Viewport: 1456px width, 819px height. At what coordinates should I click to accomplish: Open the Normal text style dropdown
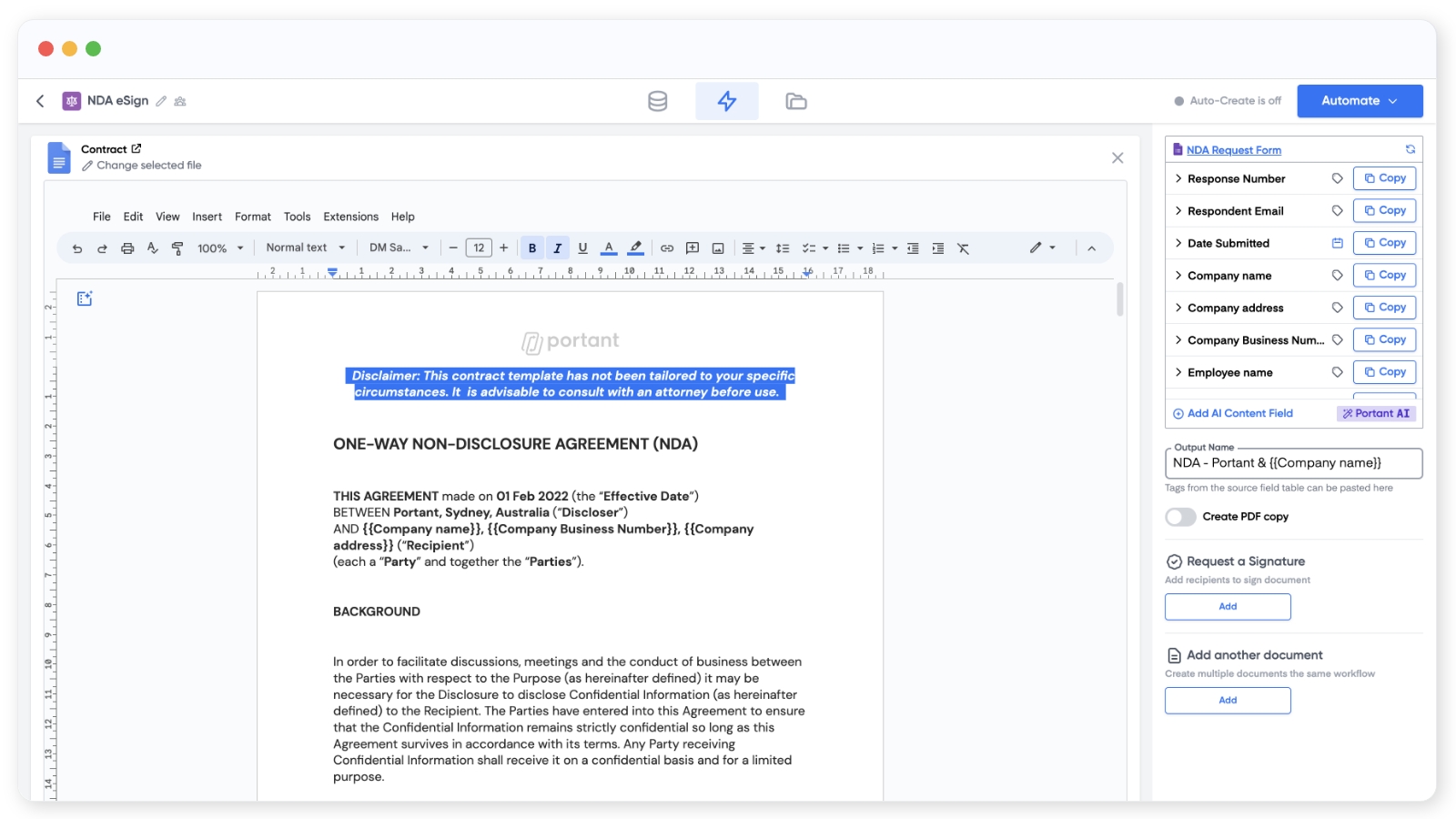pyautogui.click(x=305, y=248)
